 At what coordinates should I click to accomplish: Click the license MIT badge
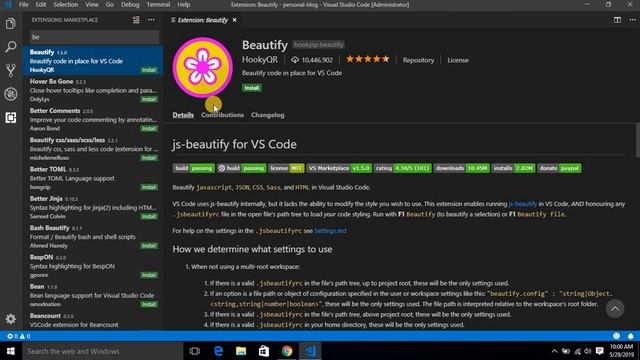pos(286,168)
